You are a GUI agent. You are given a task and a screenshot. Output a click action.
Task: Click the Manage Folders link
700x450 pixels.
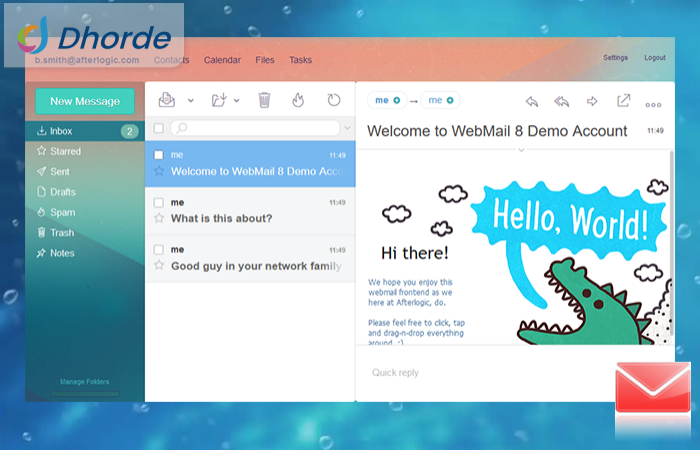[x=84, y=382]
